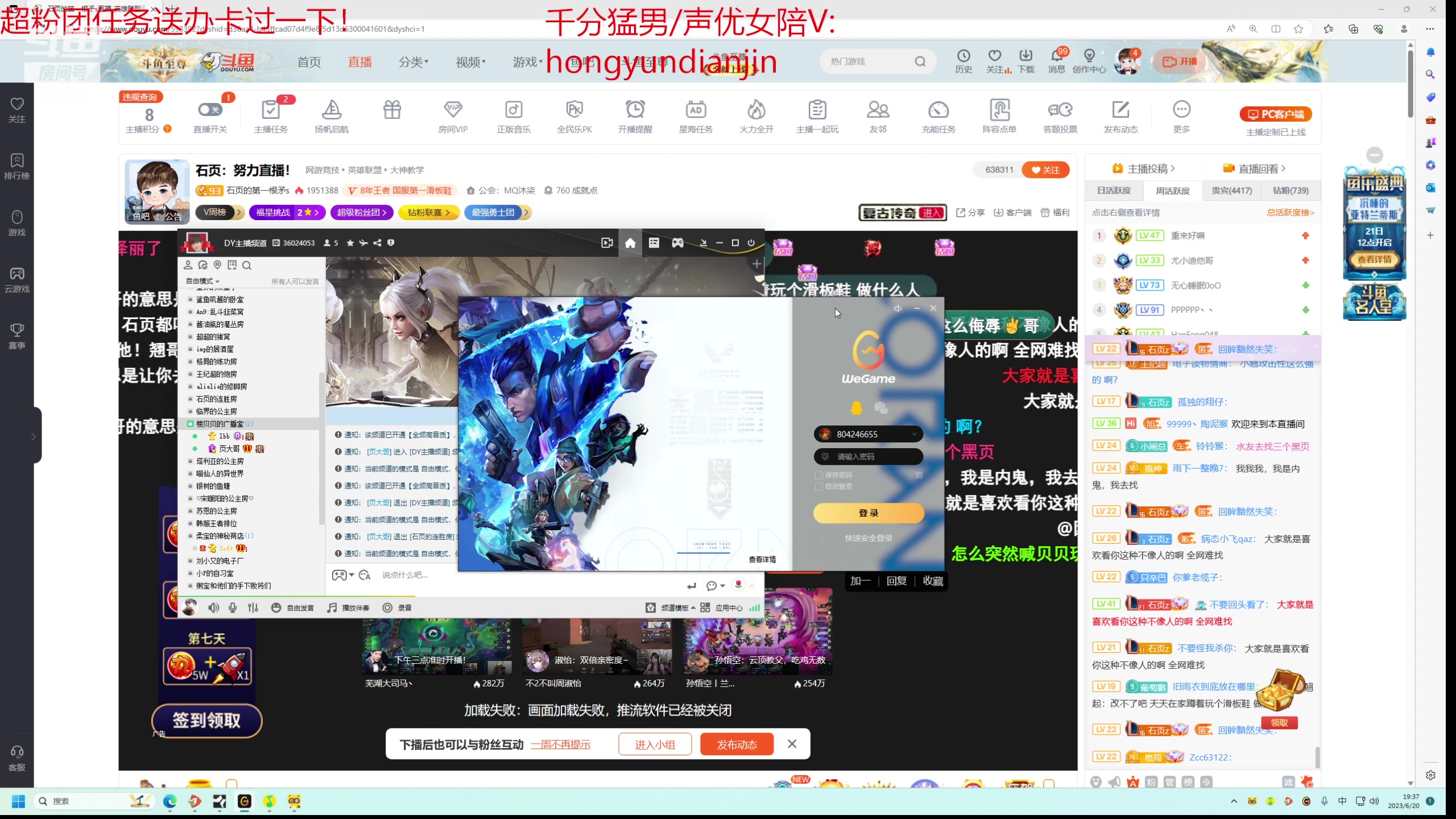This screenshot has width=1456, height=819.
Task: Expand 主播投稿 chevron link
Action: click(x=1144, y=168)
